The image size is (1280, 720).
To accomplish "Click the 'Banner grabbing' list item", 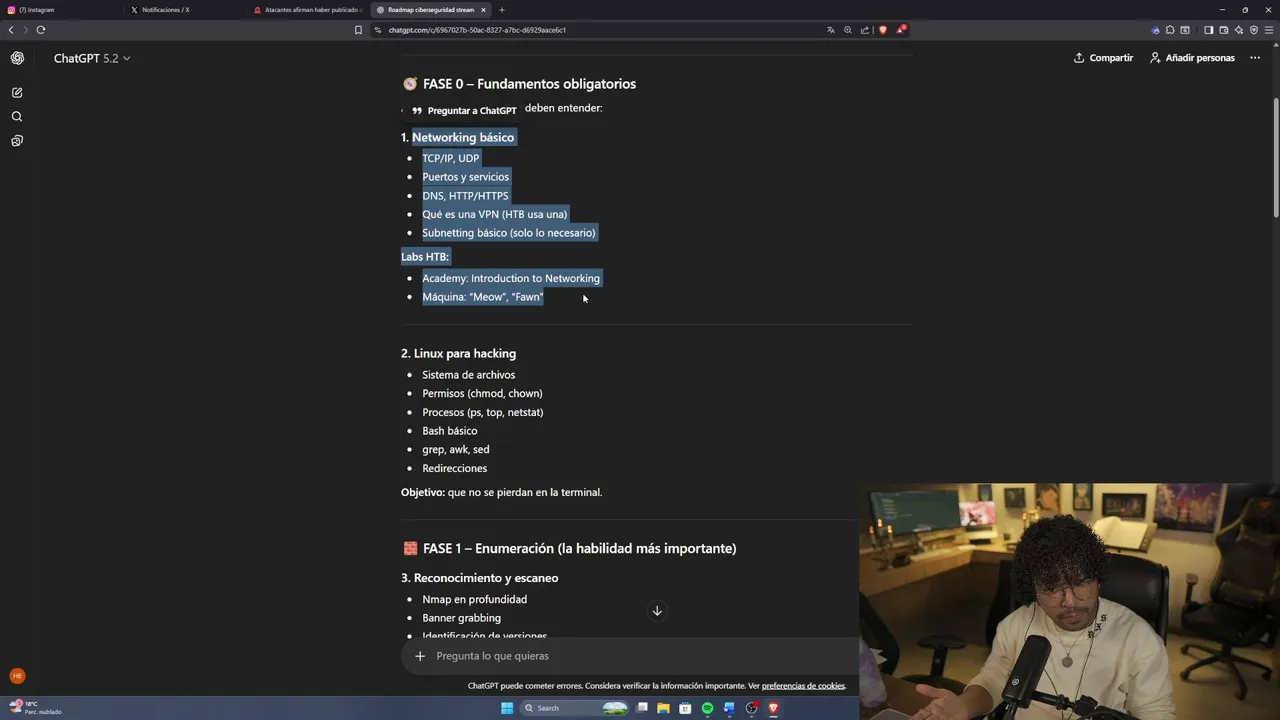I will (x=461, y=618).
